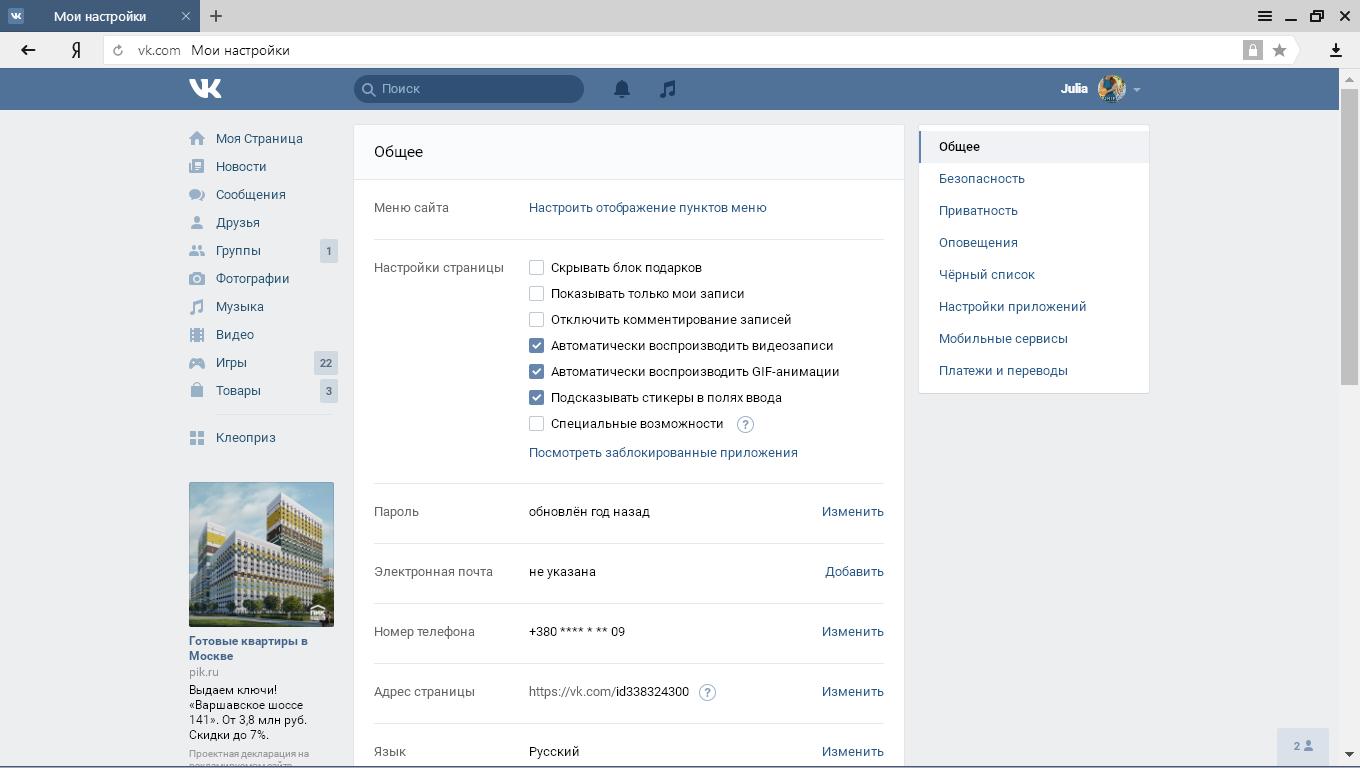Click the bag icon beside Товары

click(x=197, y=391)
